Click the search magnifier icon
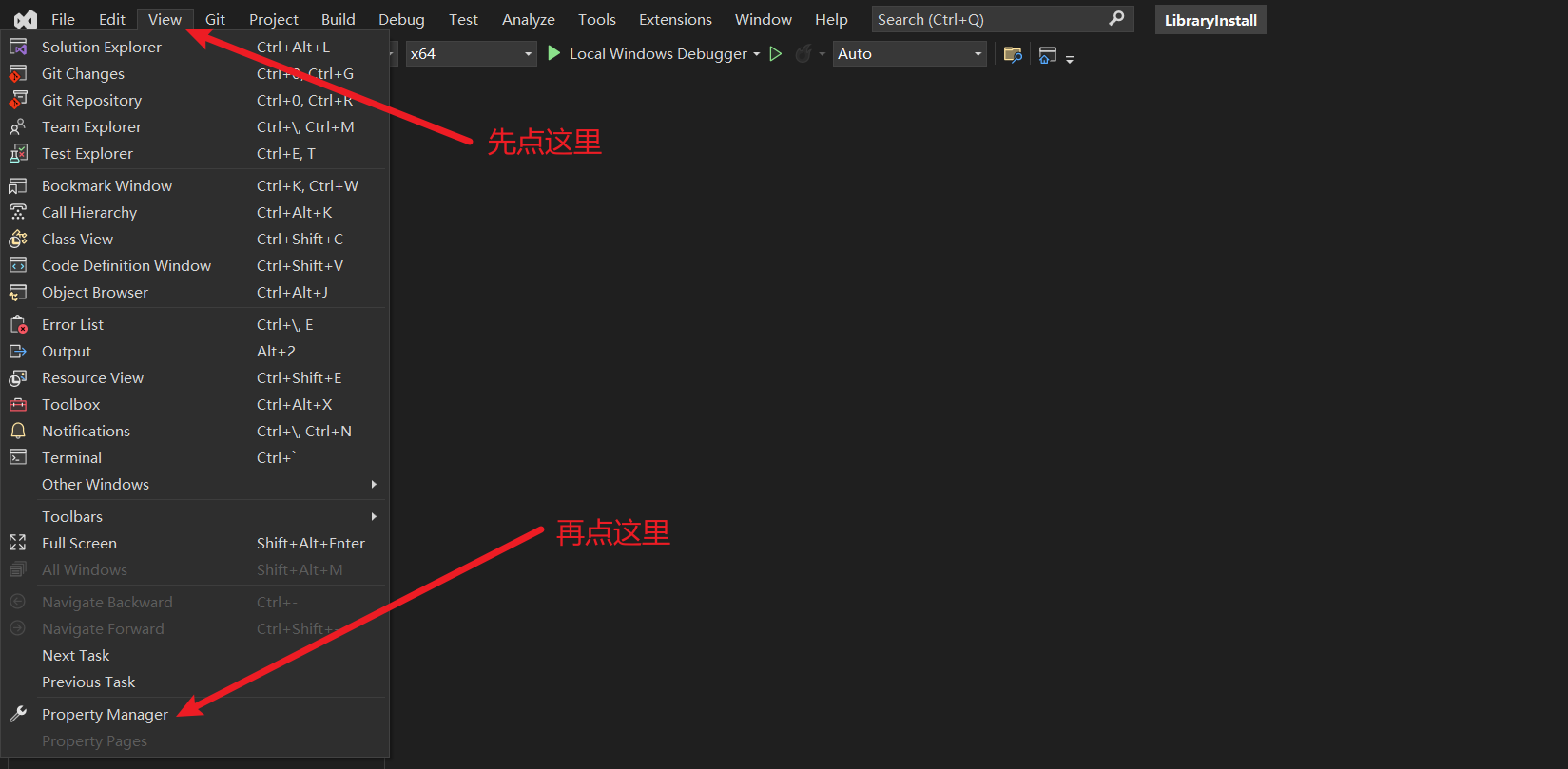 [x=1116, y=18]
